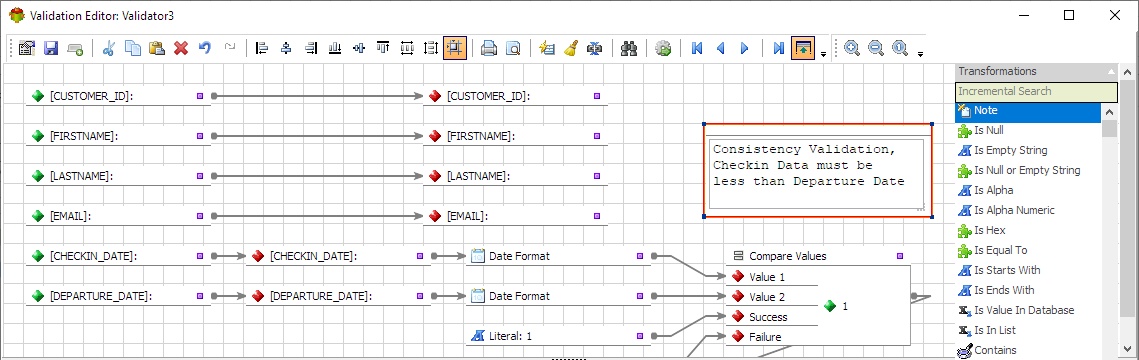Center selected items horizontally
The image size is (1139, 360).
(x=286, y=49)
